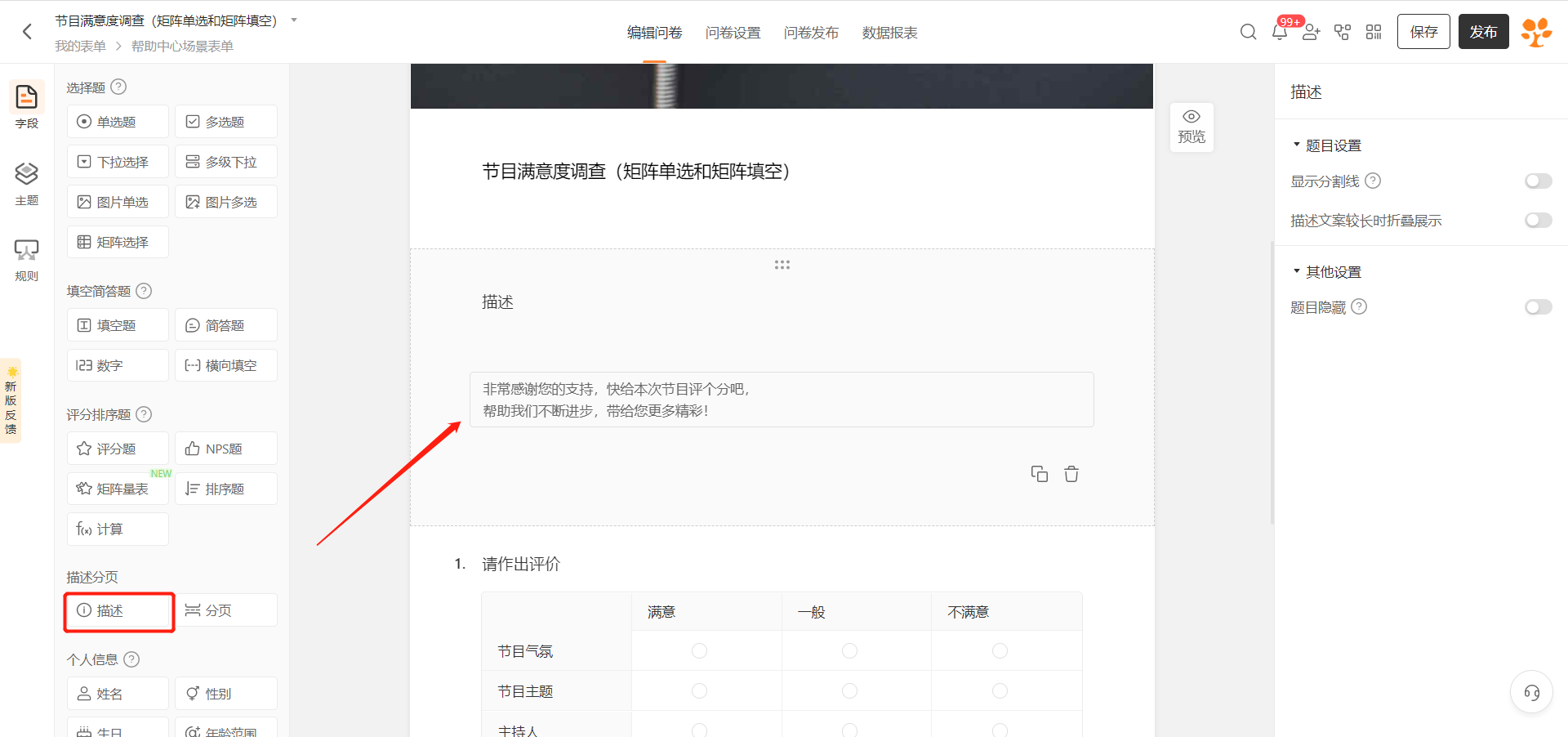Click the description text input box

click(781, 400)
